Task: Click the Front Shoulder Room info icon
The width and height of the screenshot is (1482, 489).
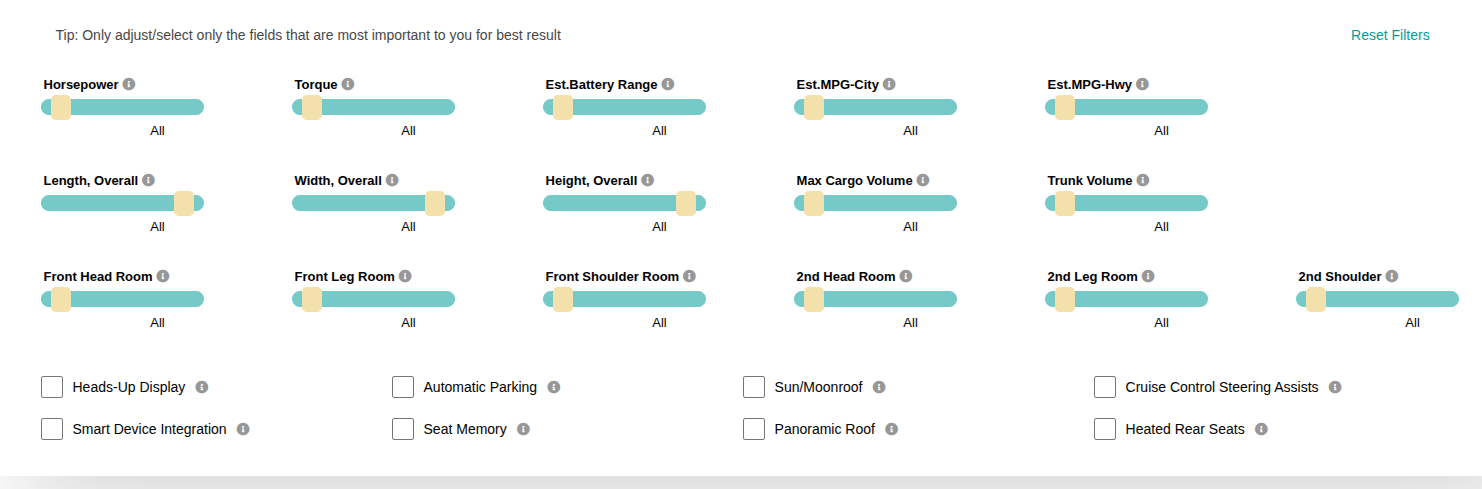Action: click(689, 276)
